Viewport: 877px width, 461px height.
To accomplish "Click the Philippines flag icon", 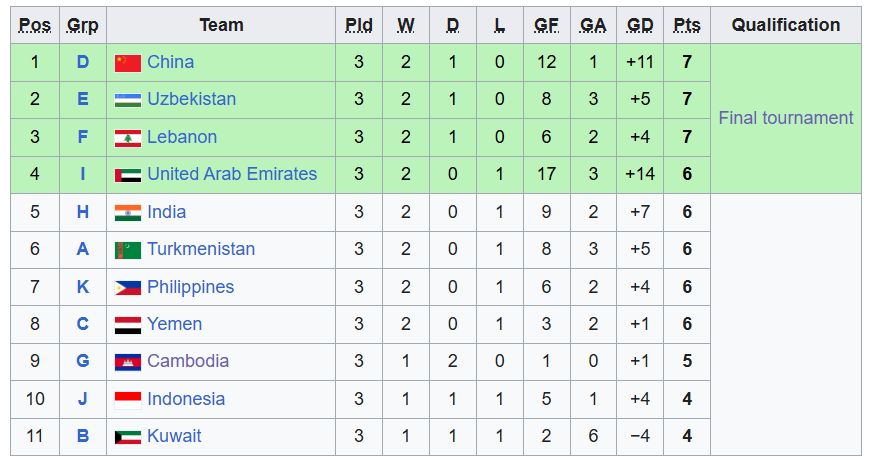I will pos(128,288).
